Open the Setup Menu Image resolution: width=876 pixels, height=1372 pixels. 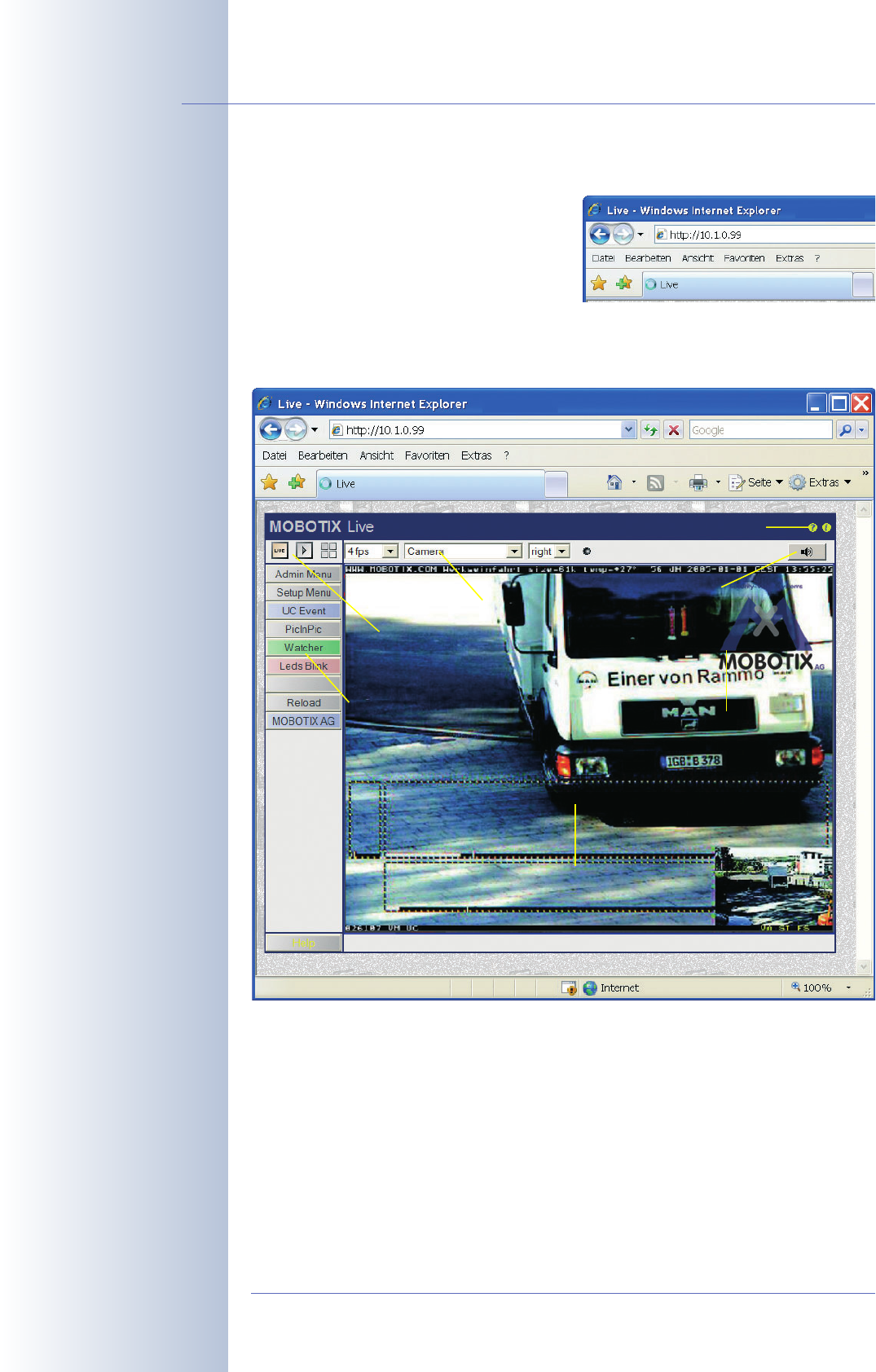click(x=303, y=592)
